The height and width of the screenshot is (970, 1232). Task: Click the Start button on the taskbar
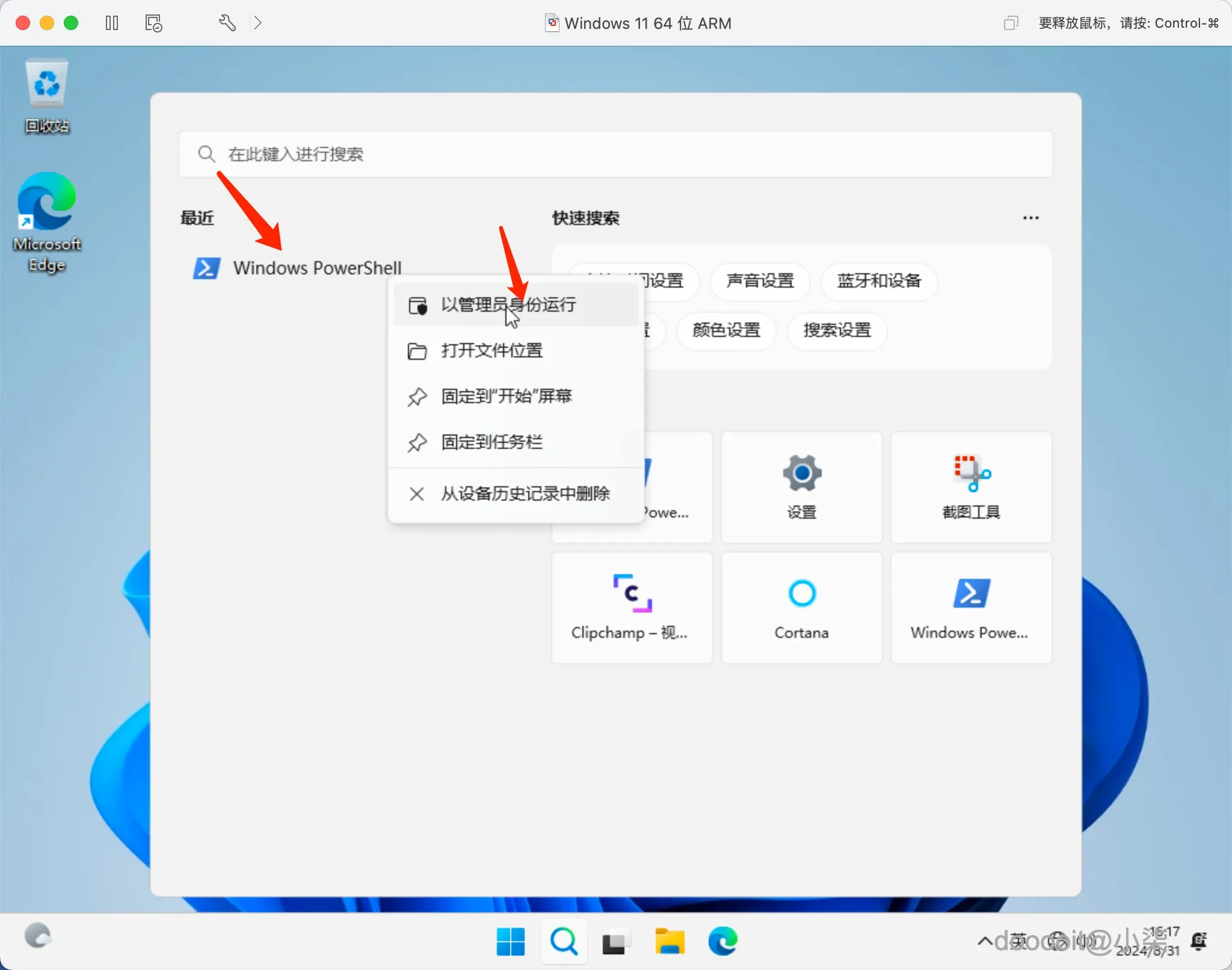[510, 942]
